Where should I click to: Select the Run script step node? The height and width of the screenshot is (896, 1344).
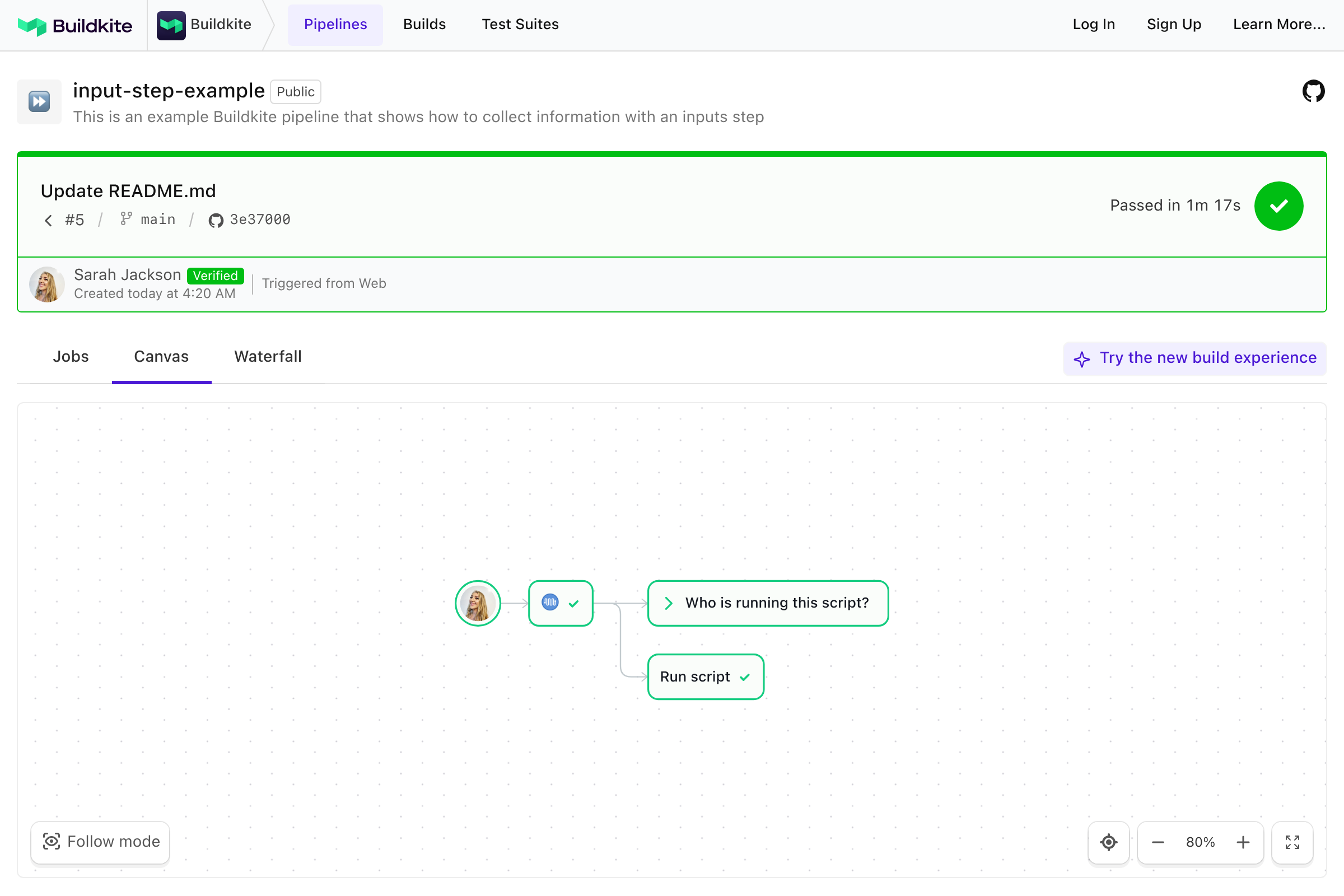coord(705,676)
